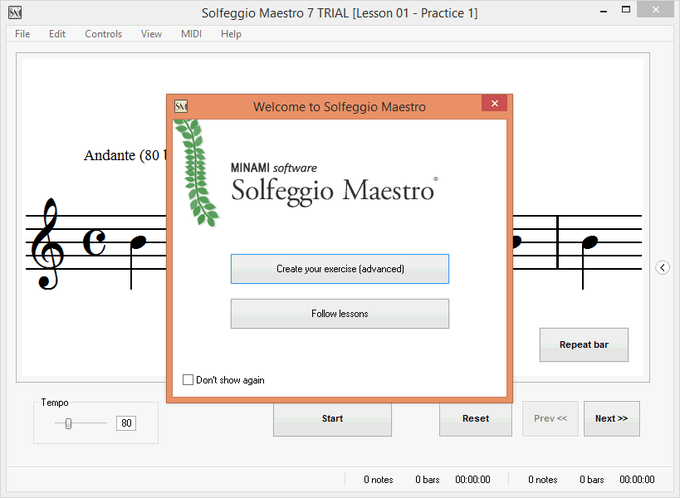Click the treble clef on the staff
The width and height of the screenshot is (680, 498).
[47, 243]
